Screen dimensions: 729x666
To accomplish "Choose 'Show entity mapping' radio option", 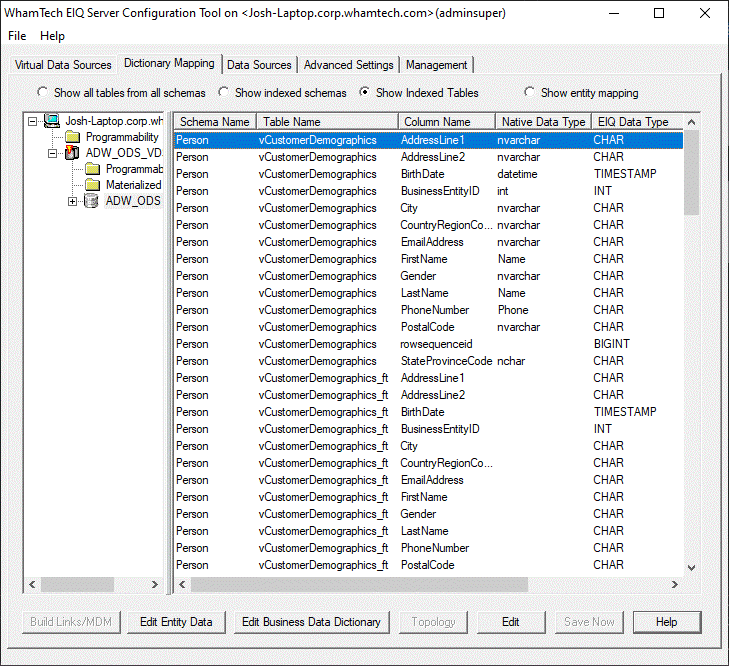I will coord(529,93).
